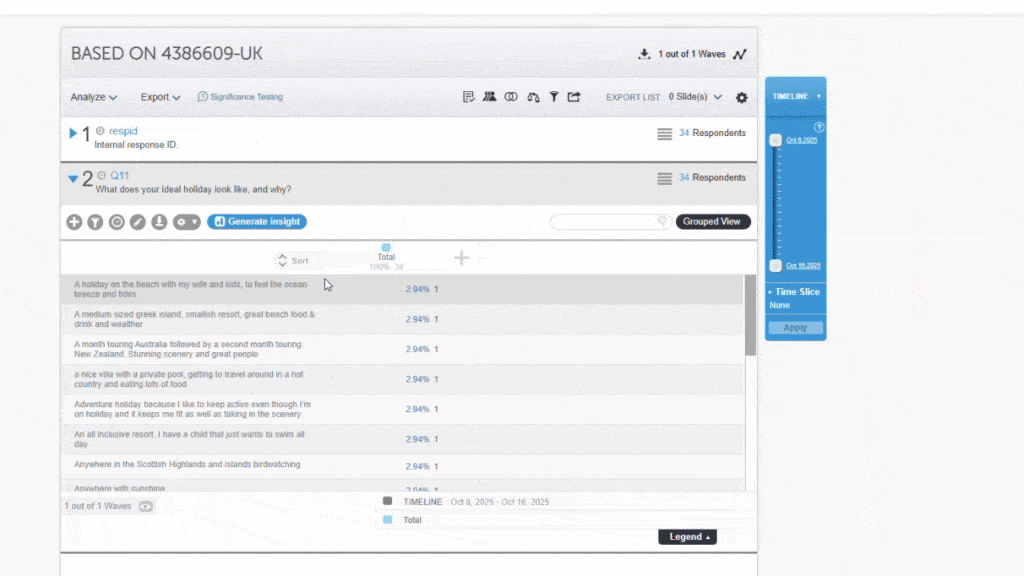Click the trend line icon after Waves
This screenshot has width=1024, height=576.
pyautogui.click(x=739, y=54)
